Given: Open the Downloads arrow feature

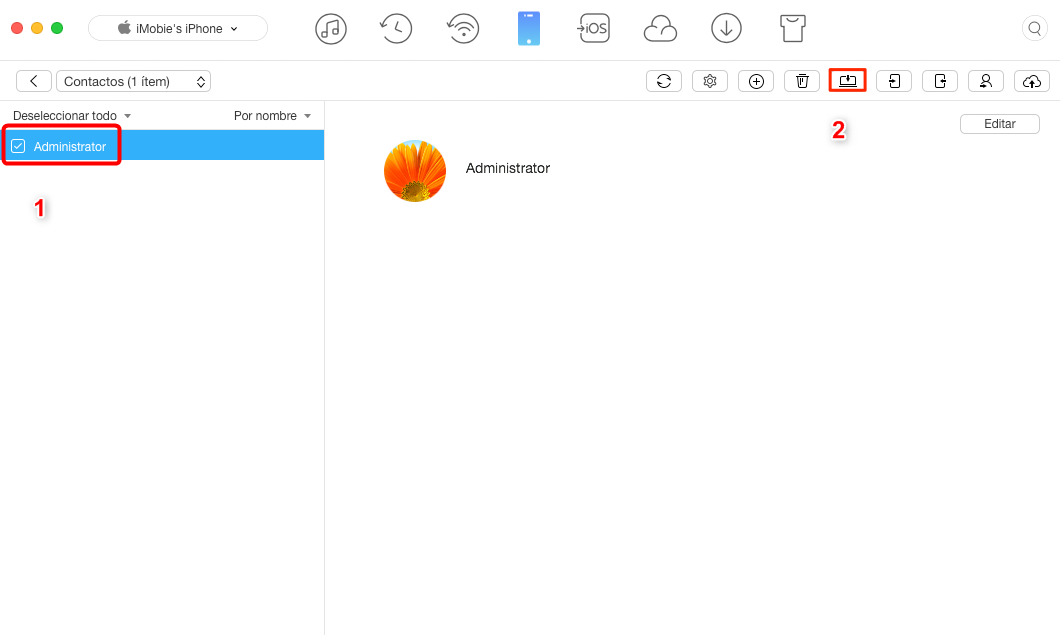Looking at the screenshot, I should click(726, 28).
